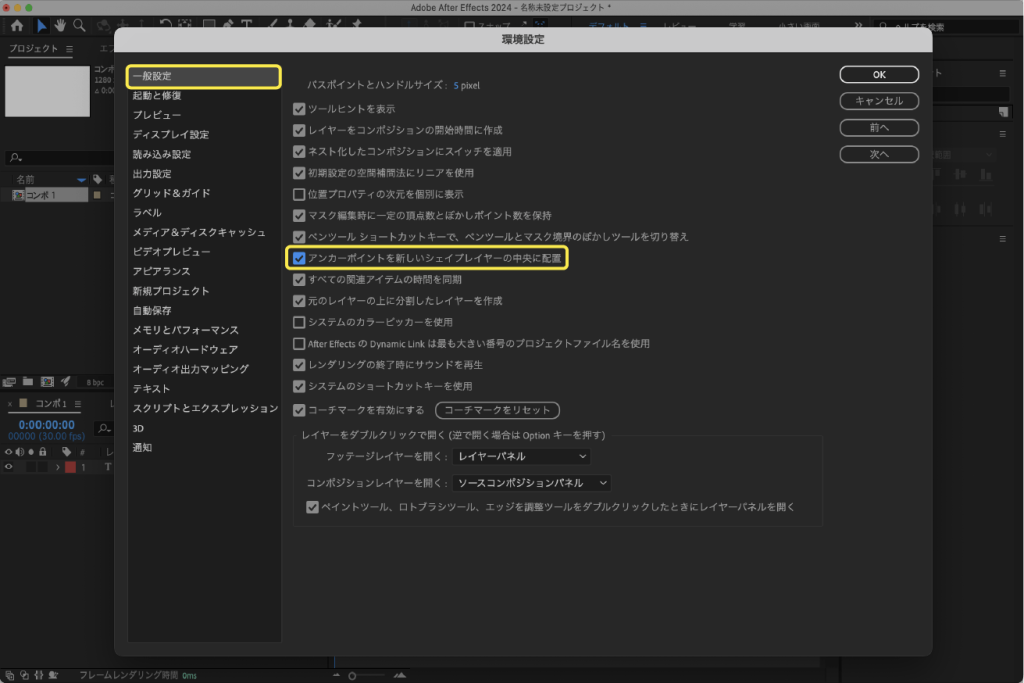Open フッテージレイヤーを開く dropdown
Screen dimensions: 1024x683
pyautogui.click(x=521, y=456)
